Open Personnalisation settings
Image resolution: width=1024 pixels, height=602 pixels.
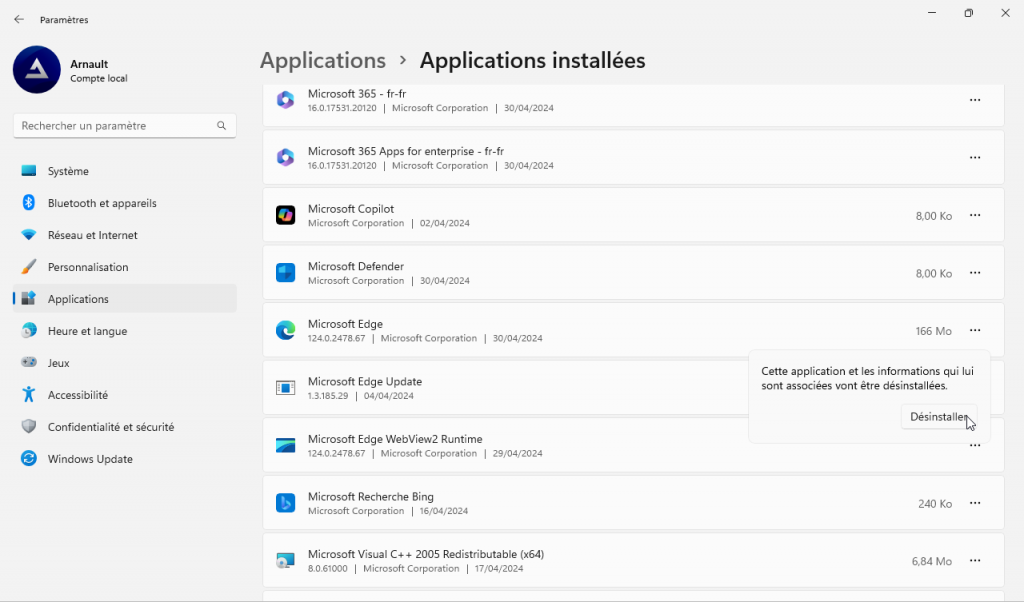click(125, 267)
